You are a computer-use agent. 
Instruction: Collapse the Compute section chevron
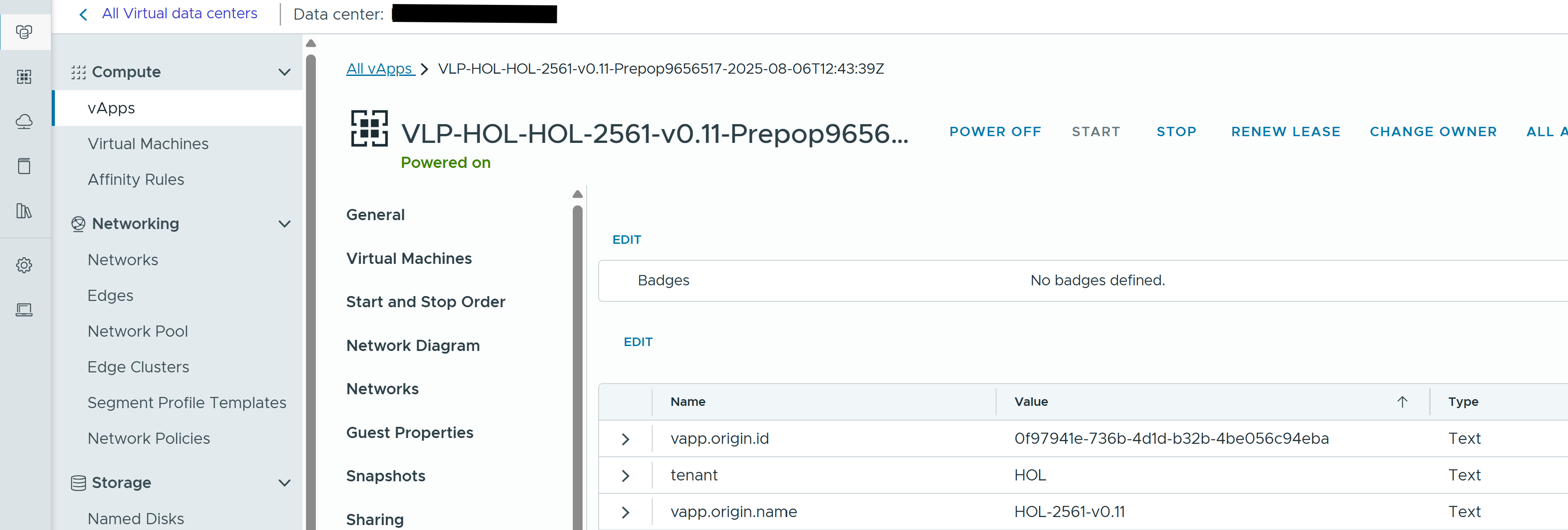[284, 72]
